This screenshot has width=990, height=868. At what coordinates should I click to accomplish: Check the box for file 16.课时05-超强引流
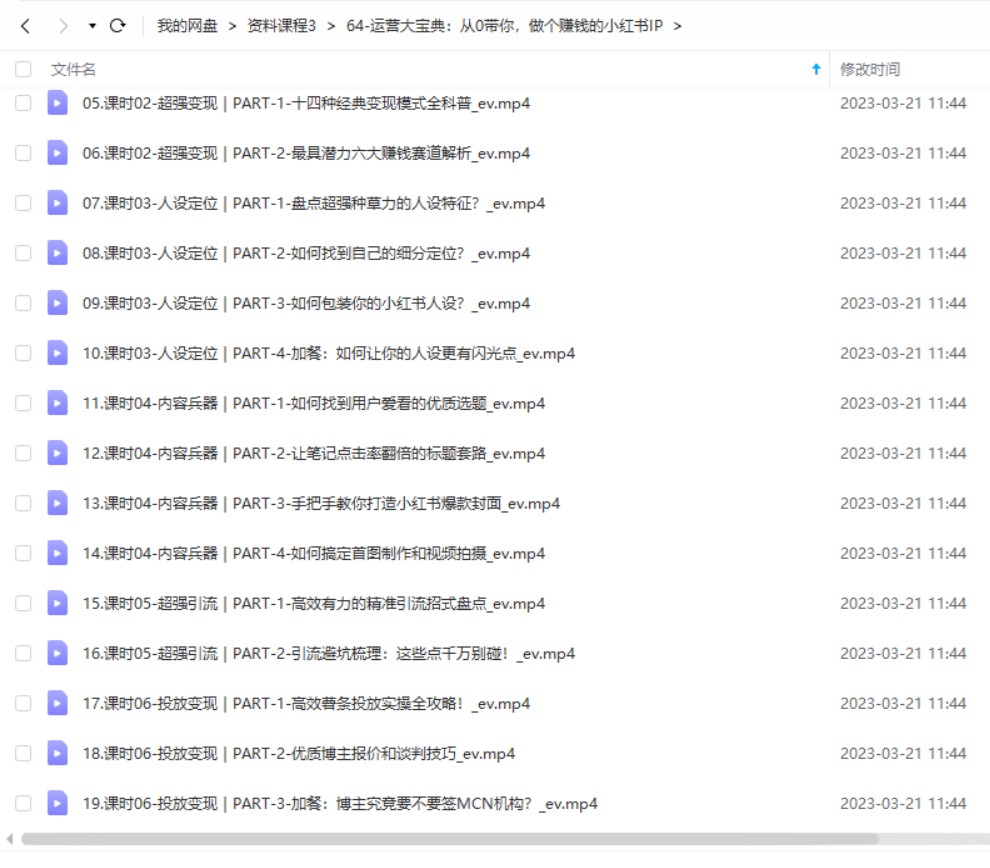23,653
